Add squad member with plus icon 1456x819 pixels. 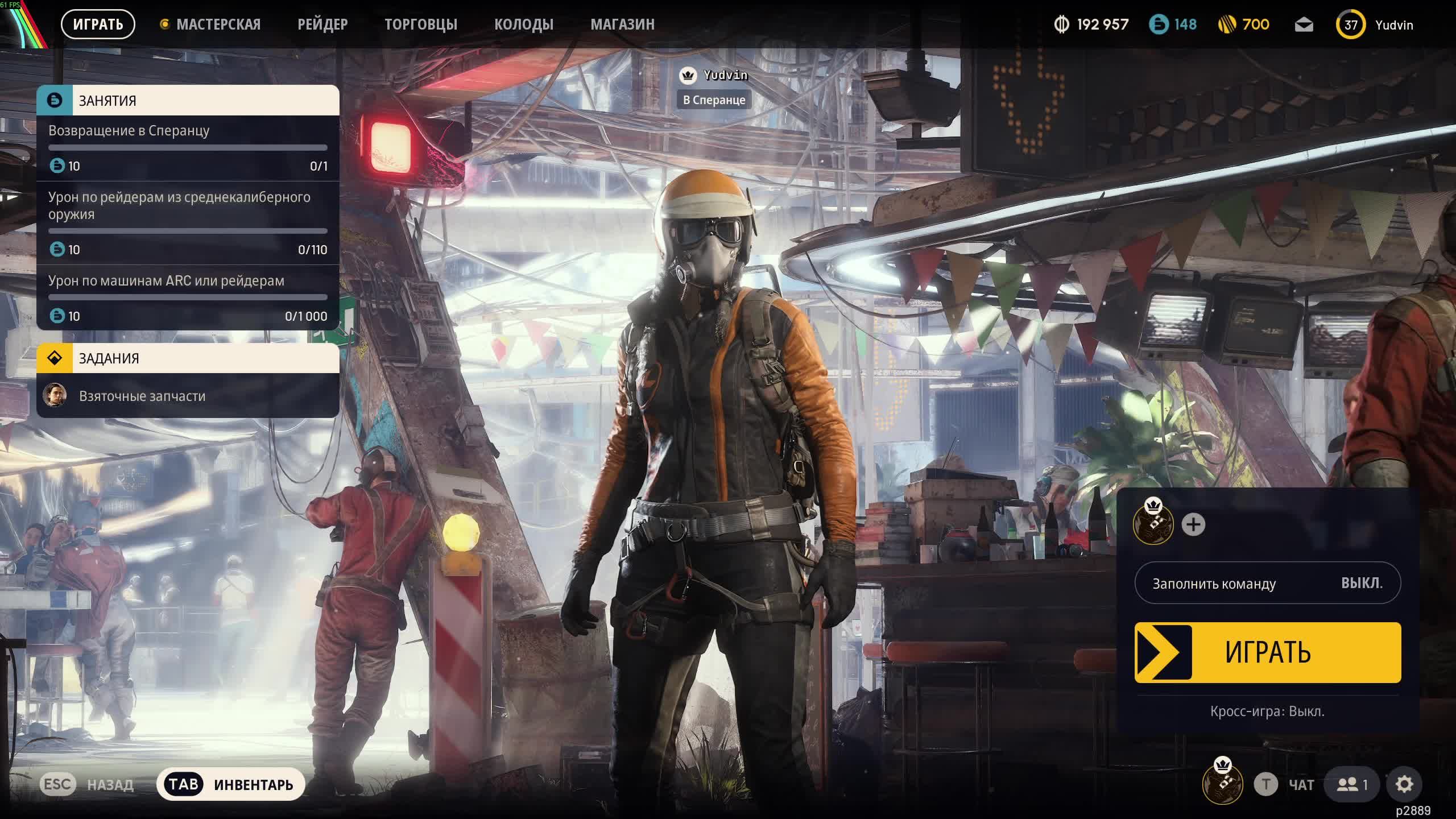click(x=1193, y=524)
